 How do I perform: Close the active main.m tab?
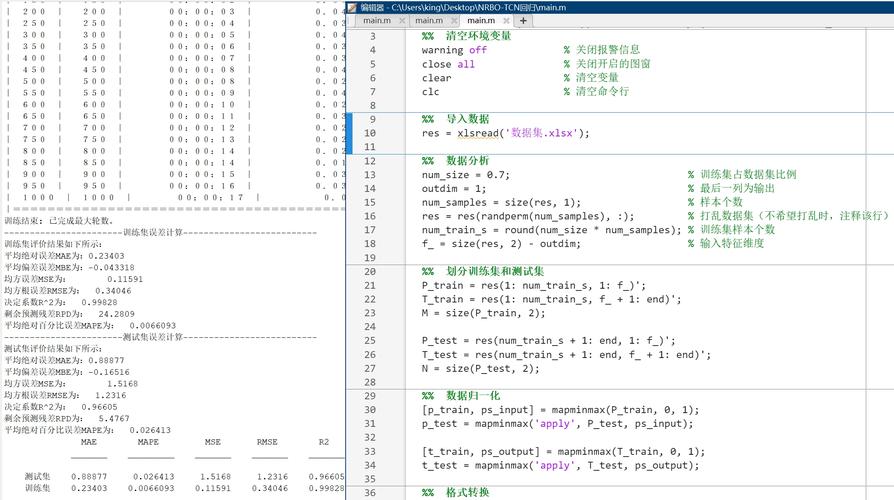(505, 20)
